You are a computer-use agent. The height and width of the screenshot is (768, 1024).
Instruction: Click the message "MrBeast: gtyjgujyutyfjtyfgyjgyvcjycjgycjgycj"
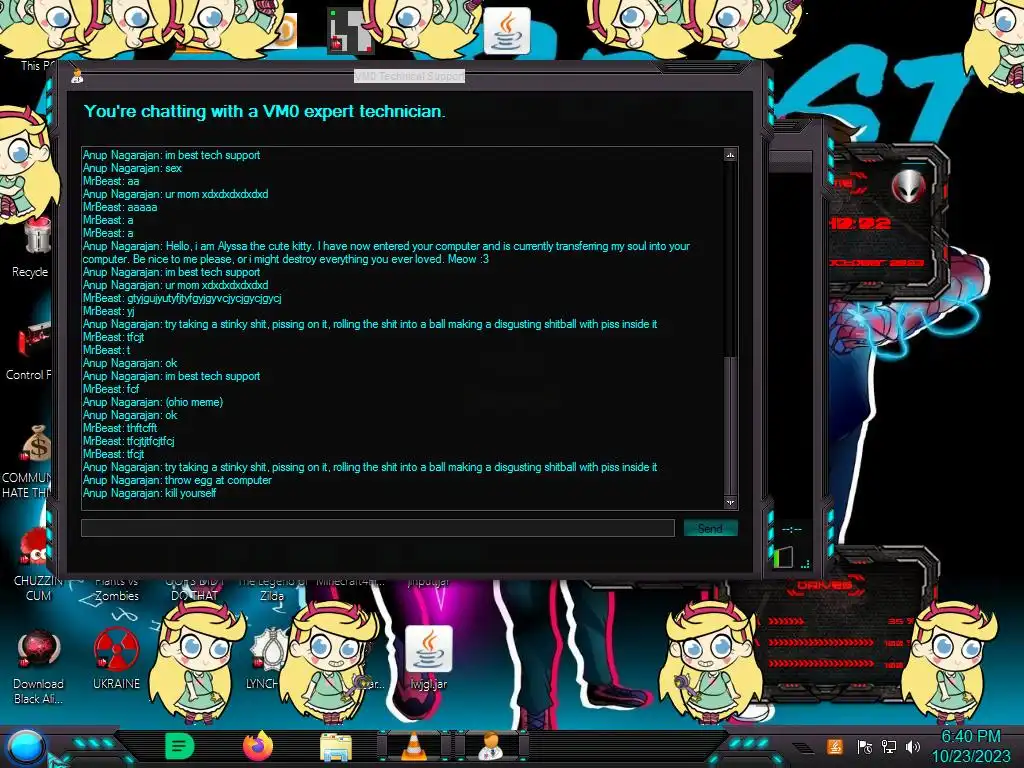click(182, 298)
